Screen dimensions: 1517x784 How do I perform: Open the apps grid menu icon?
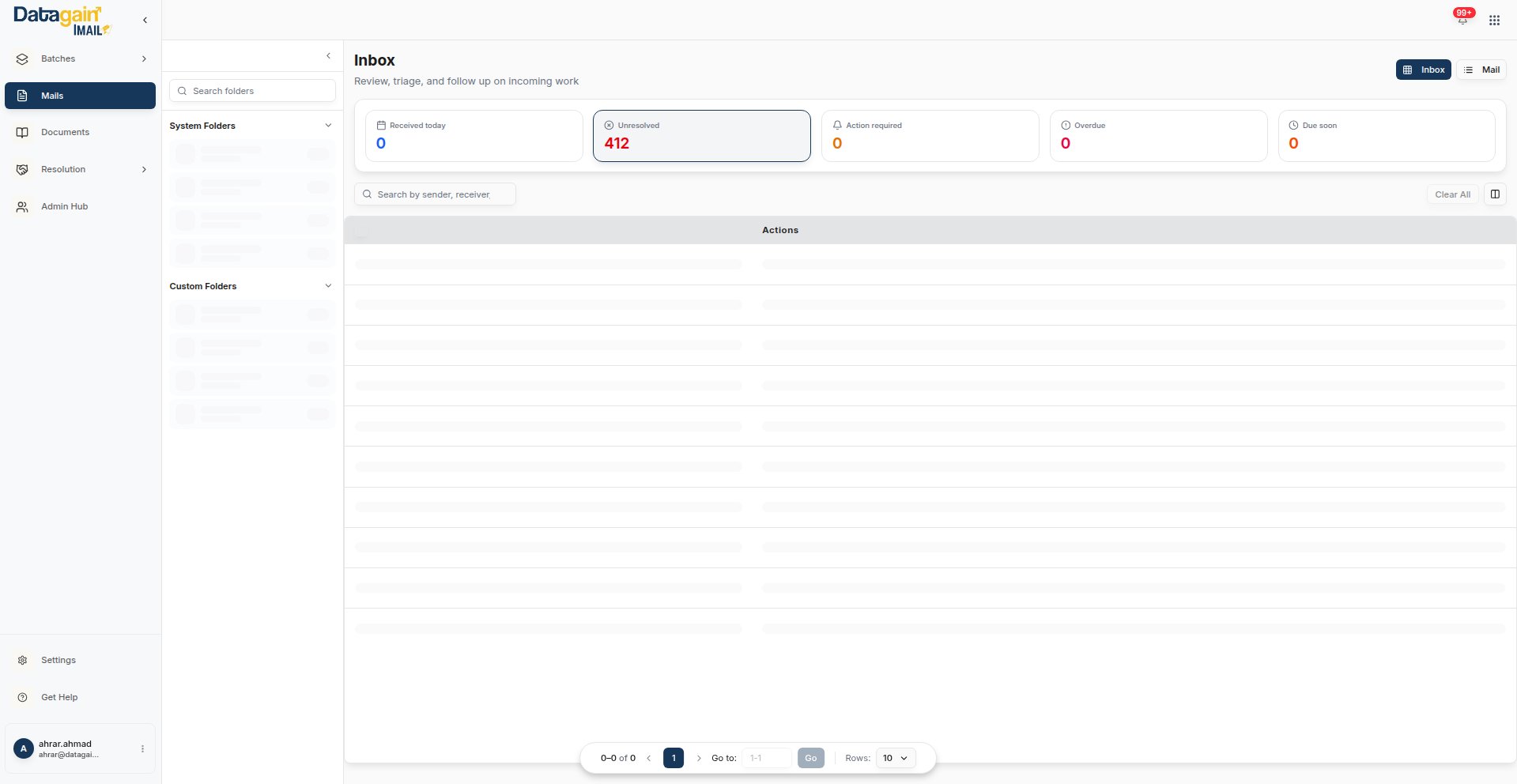1493,21
